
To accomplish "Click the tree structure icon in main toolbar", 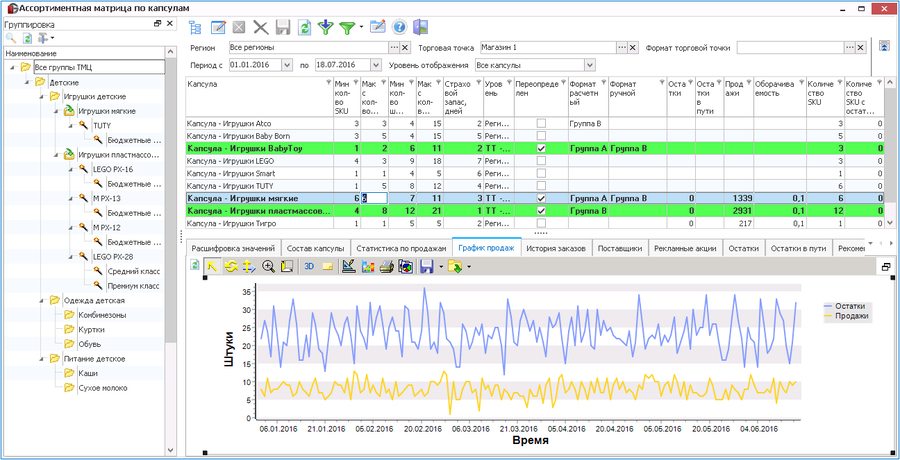I will [196, 27].
